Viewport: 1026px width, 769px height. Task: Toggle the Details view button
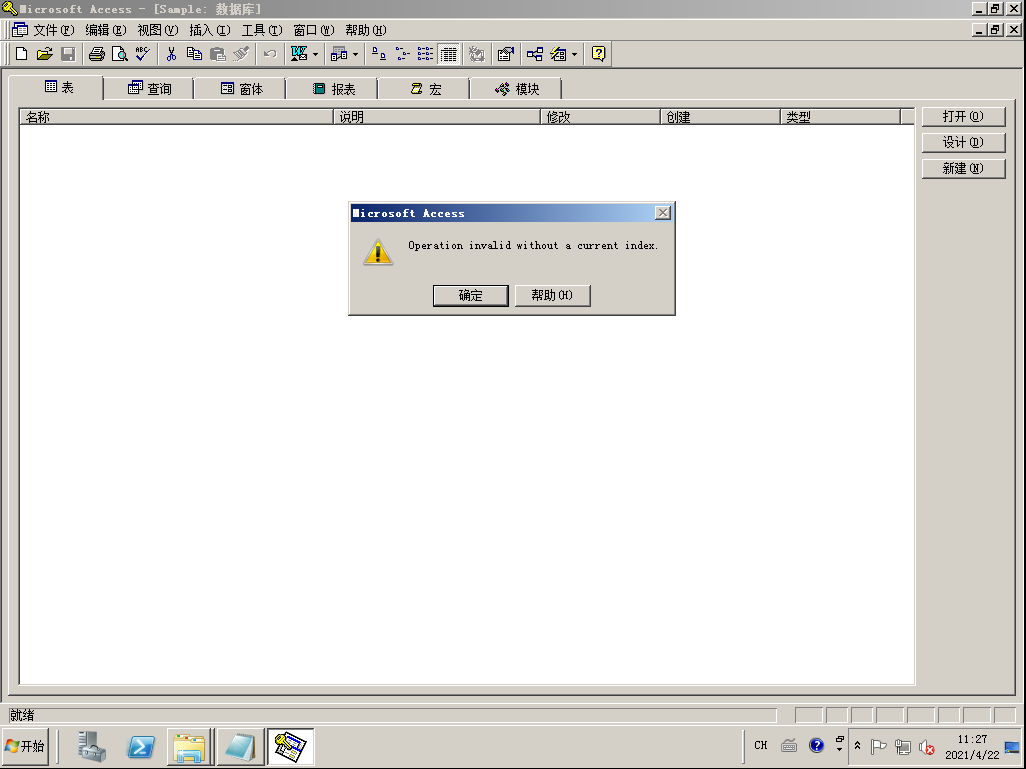click(x=449, y=54)
